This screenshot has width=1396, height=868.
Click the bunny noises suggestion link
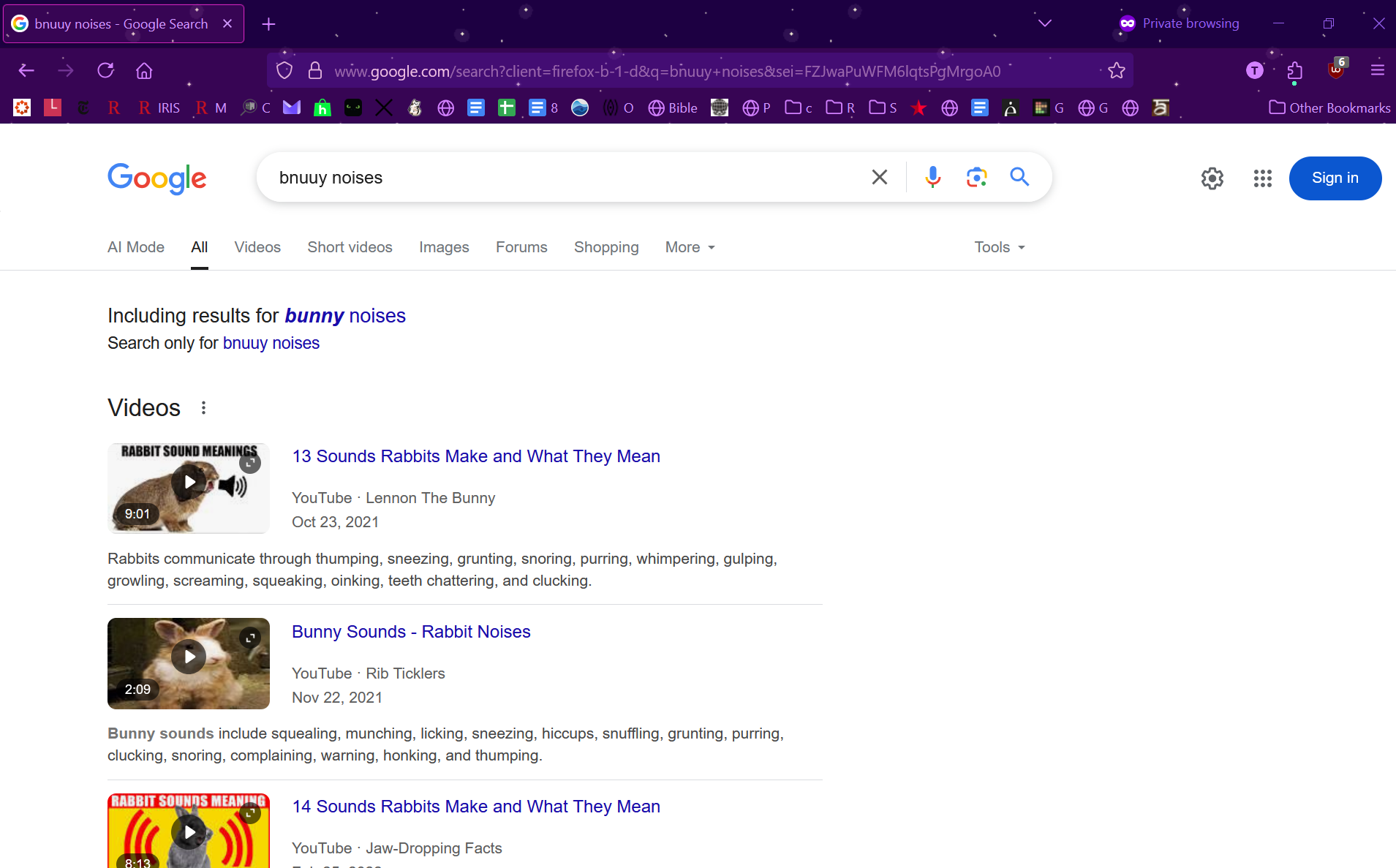coord(344,315)
